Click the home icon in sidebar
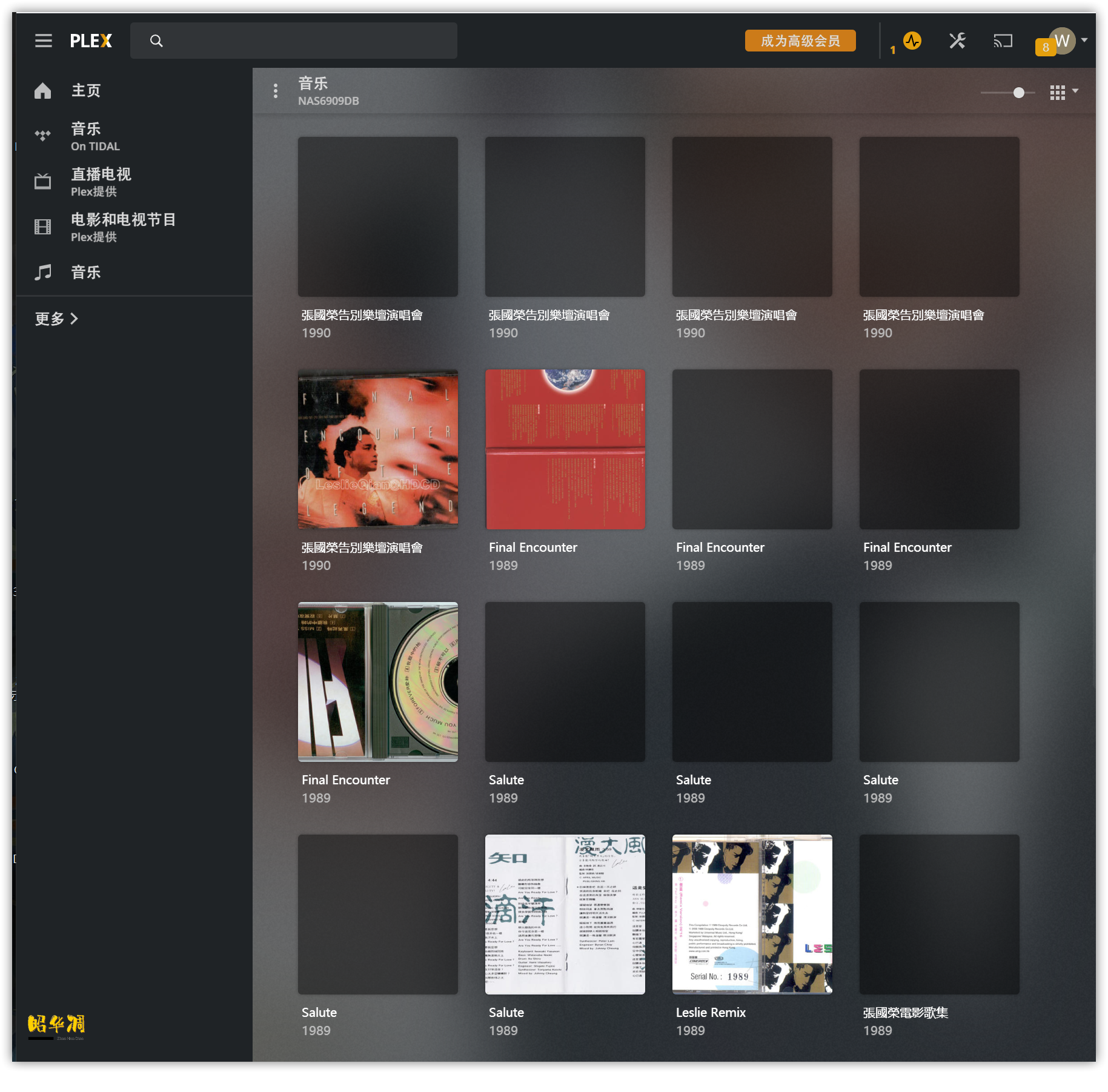This screenshot has height=1092, width=1108. pyautogui.click(x=42, y=91)
